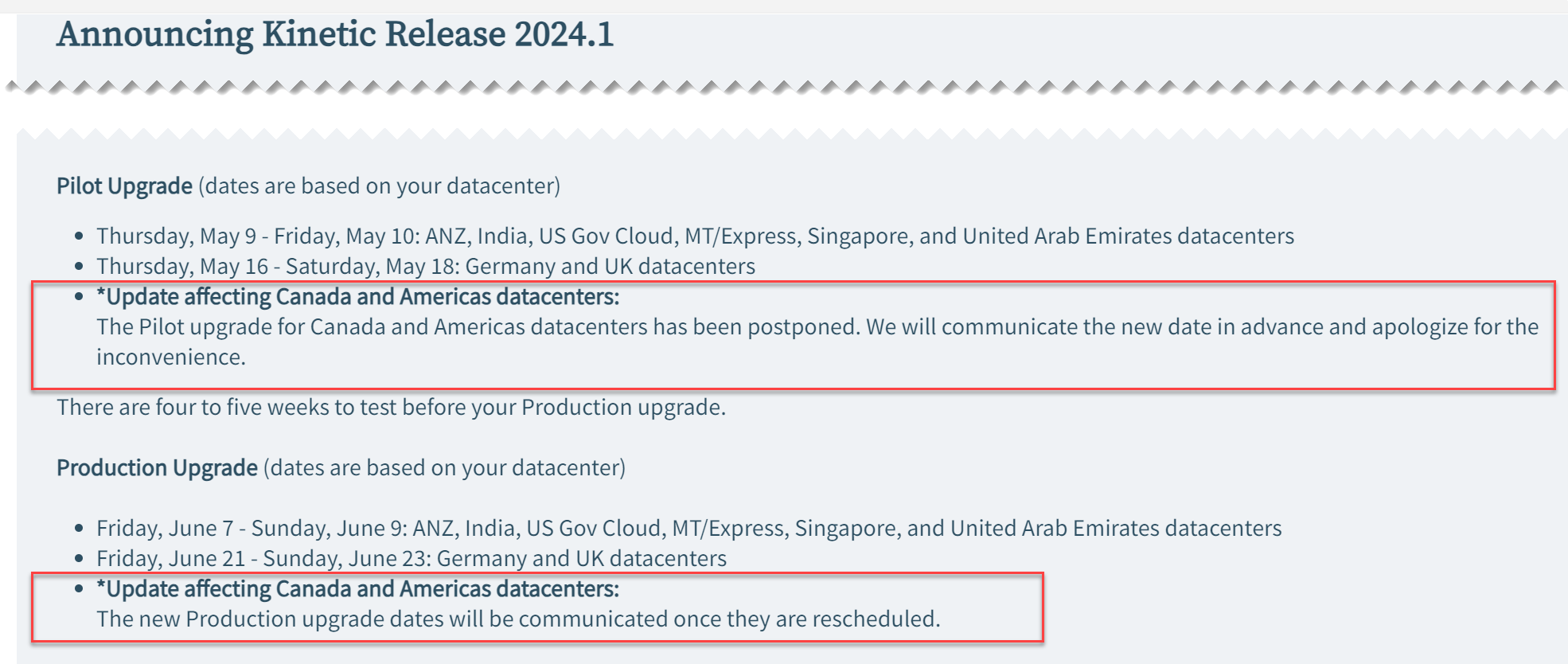The width and height of the screenshot is (1568, 664).
Task: Click the four to five weeks sentence
Action: tap(391, 408)
